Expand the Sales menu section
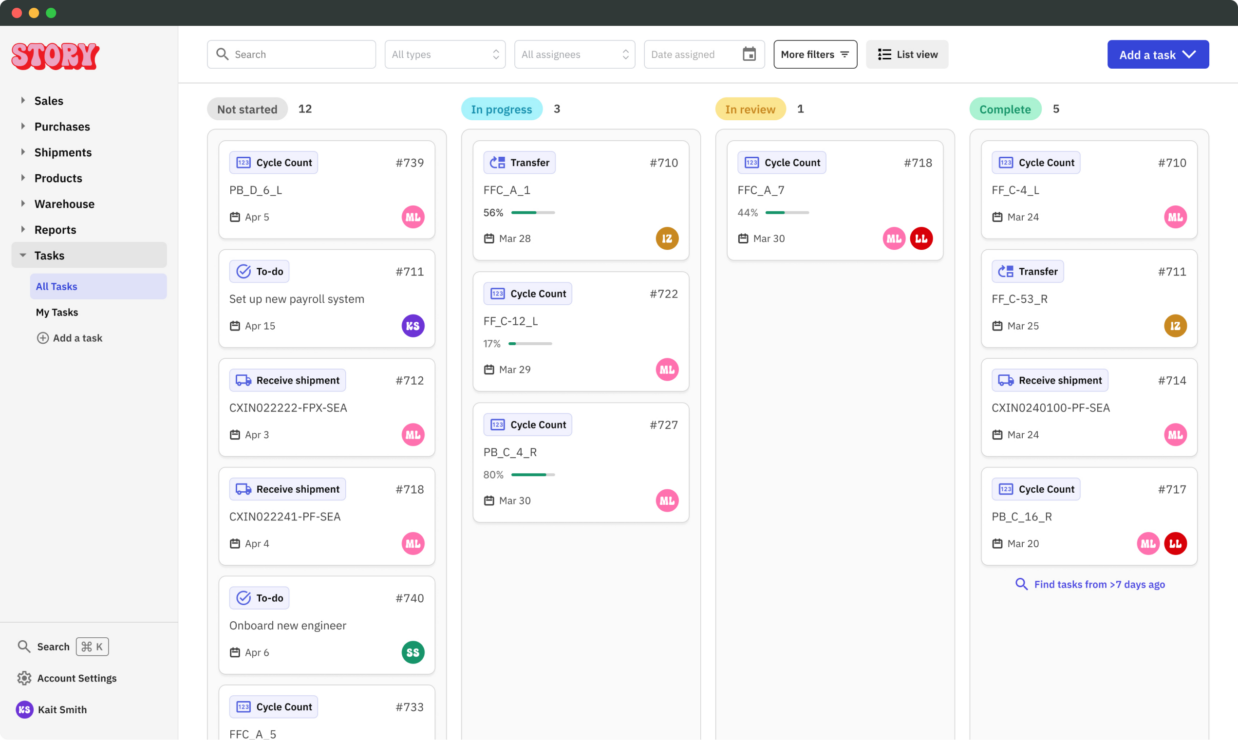The image size is (1238, 740). tap(91, 101)
